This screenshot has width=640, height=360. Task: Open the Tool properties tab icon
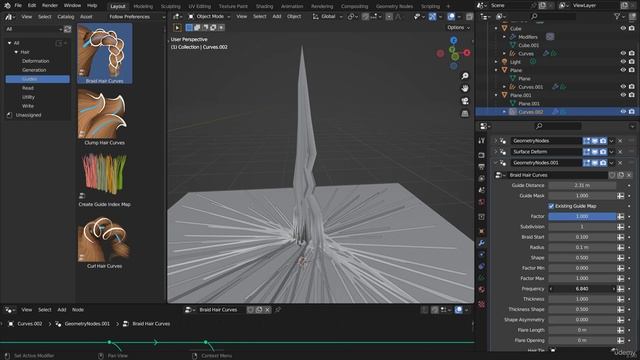point(482,140)
